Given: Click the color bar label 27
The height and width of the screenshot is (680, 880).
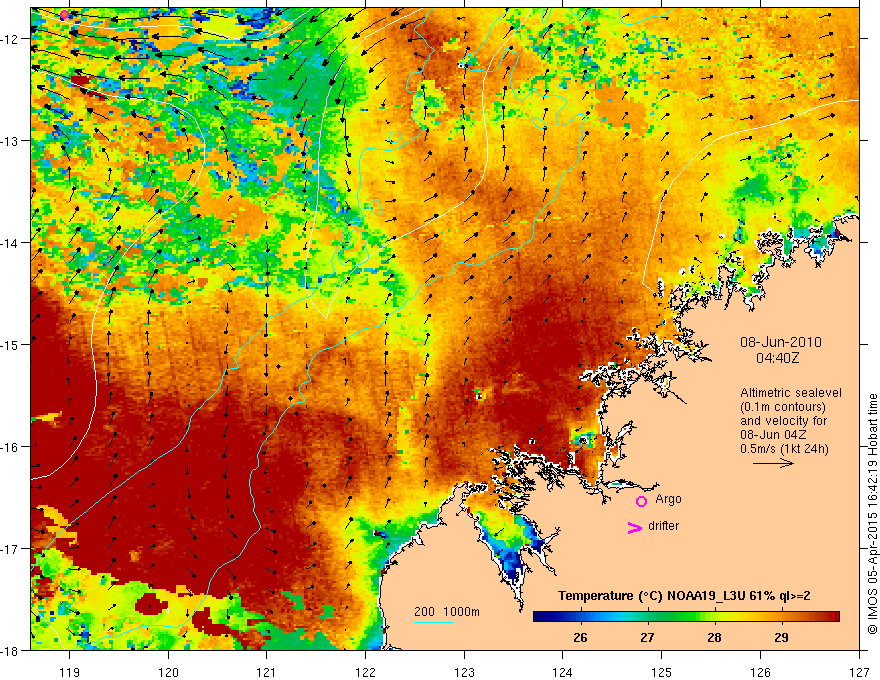Looking at the screenshot, I should tap(647, 637).
